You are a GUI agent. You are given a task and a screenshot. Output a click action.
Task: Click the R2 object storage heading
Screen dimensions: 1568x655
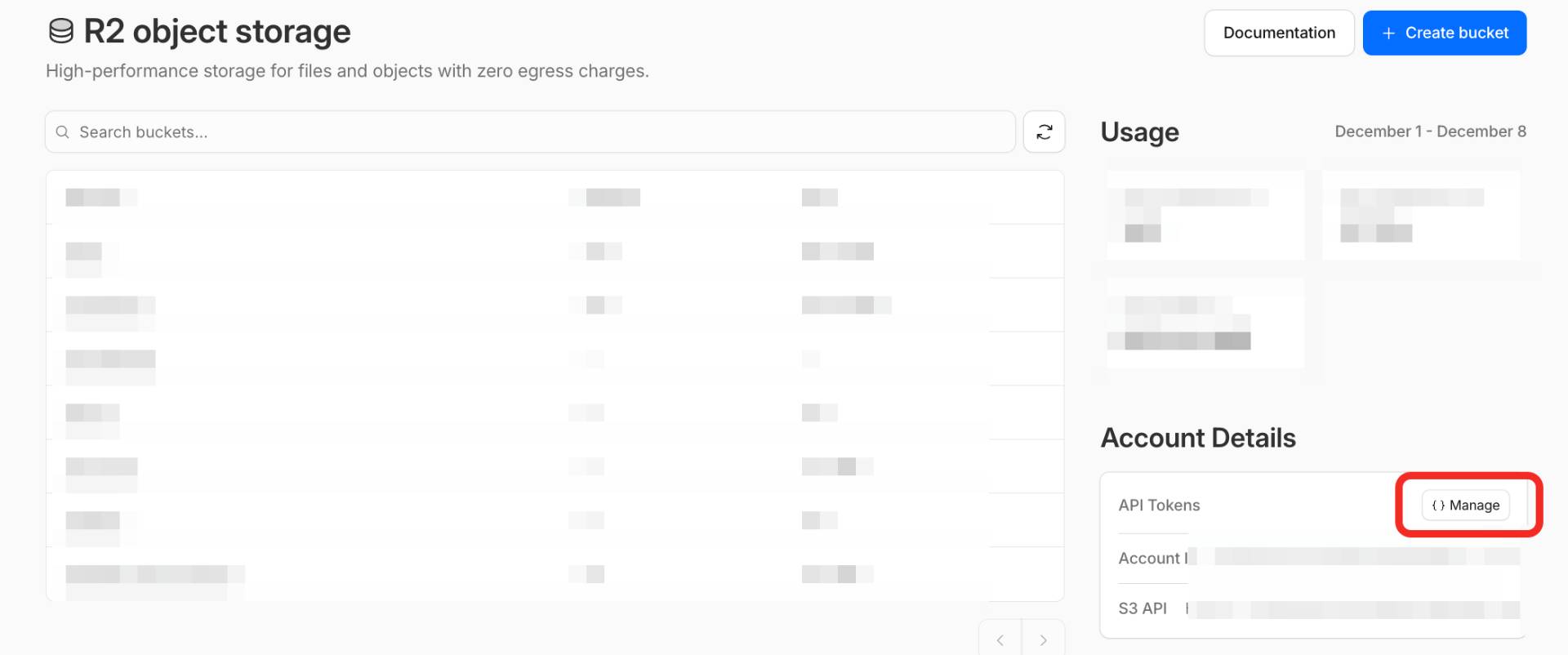click(x=217, y=32)
